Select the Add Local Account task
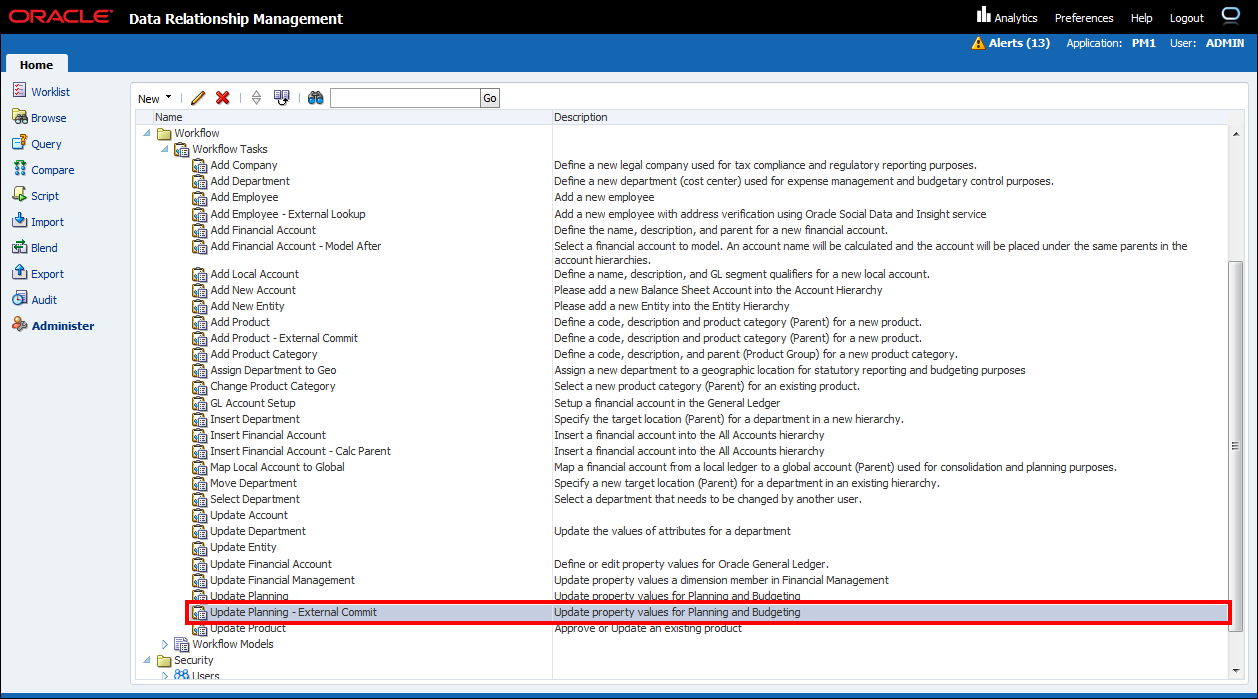The image size is (1258, 699). [x=254, y=274]
